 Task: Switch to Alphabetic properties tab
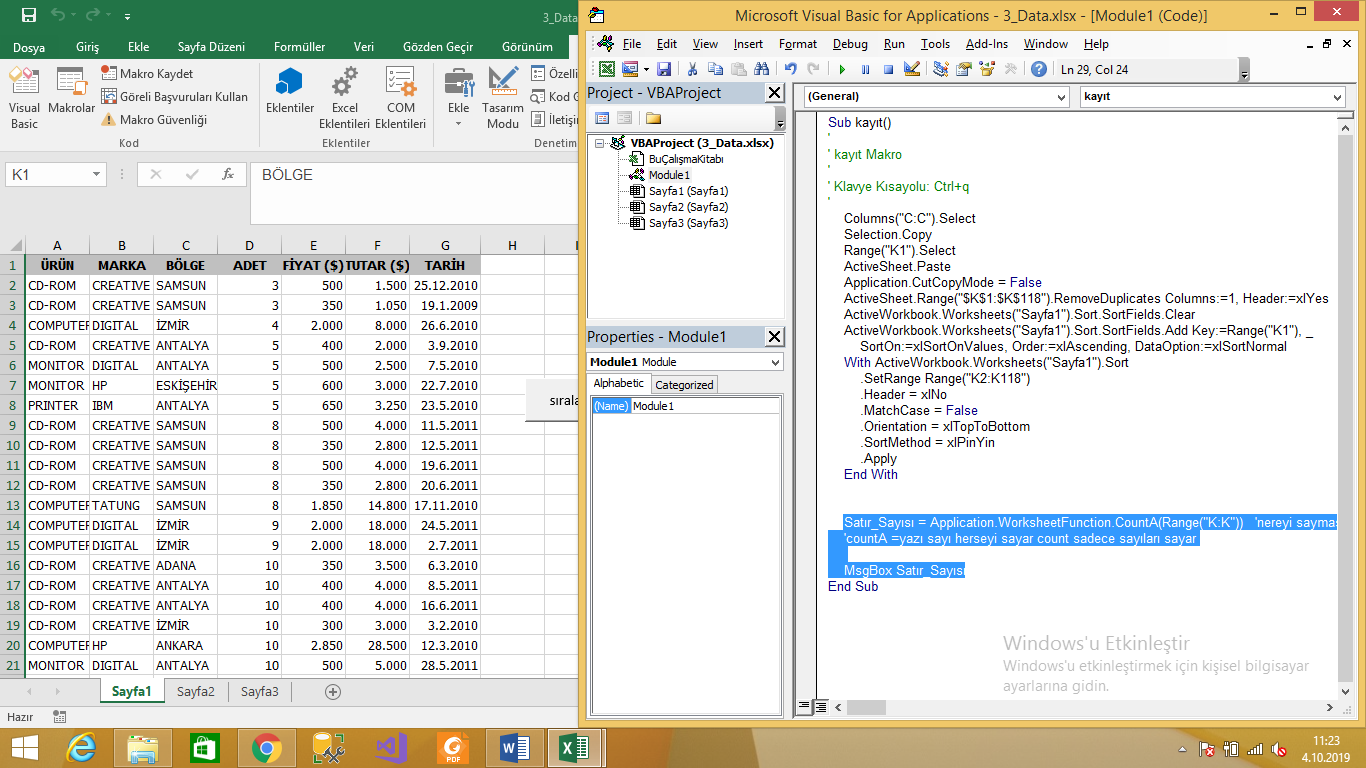point(619,384)
